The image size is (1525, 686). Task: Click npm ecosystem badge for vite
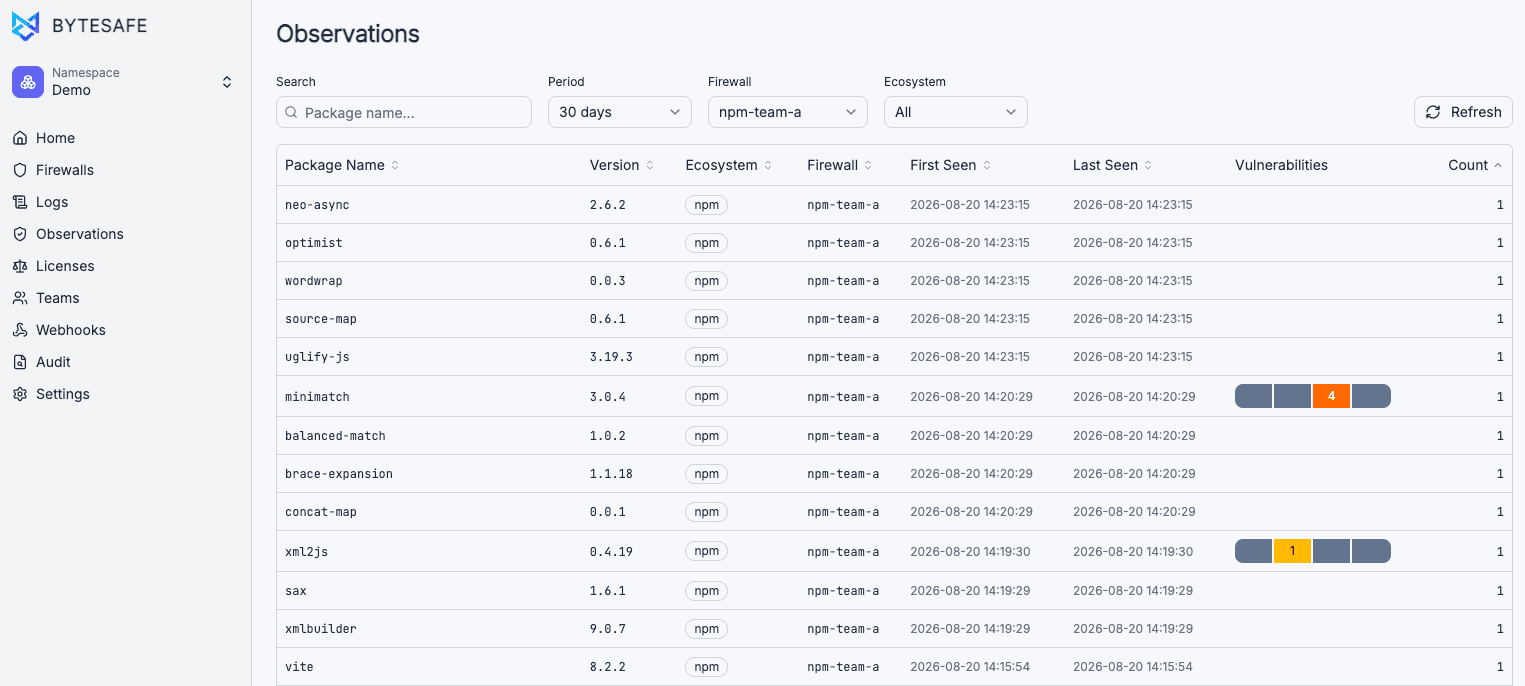click(x=707, y=667)
